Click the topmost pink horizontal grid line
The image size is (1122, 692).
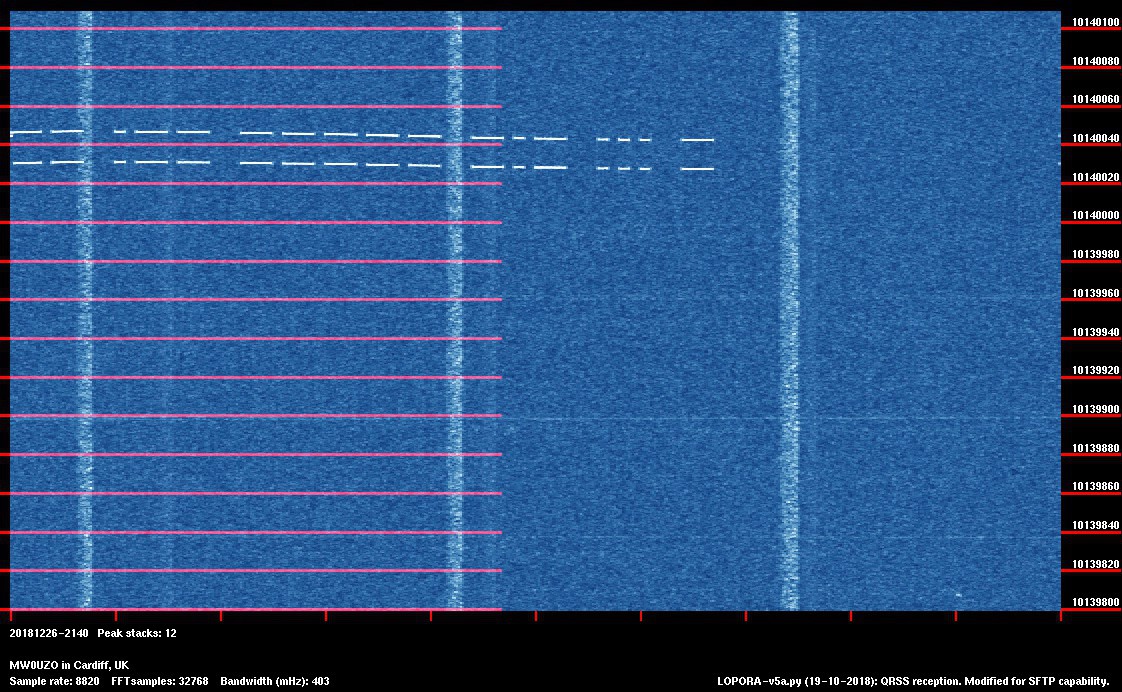click(x=255, y=29)
